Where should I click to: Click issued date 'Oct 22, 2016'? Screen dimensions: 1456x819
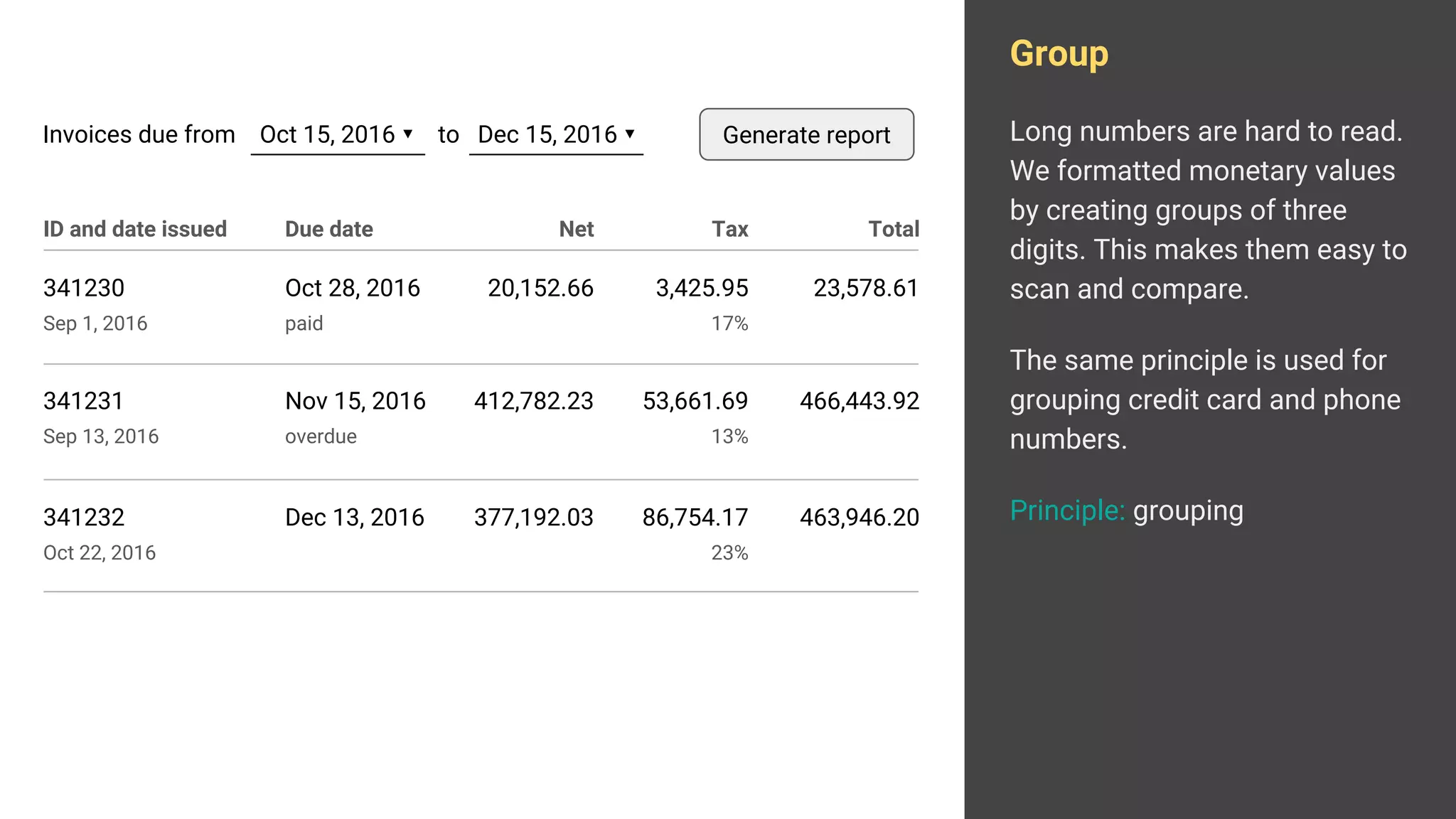tap(100, 552)
